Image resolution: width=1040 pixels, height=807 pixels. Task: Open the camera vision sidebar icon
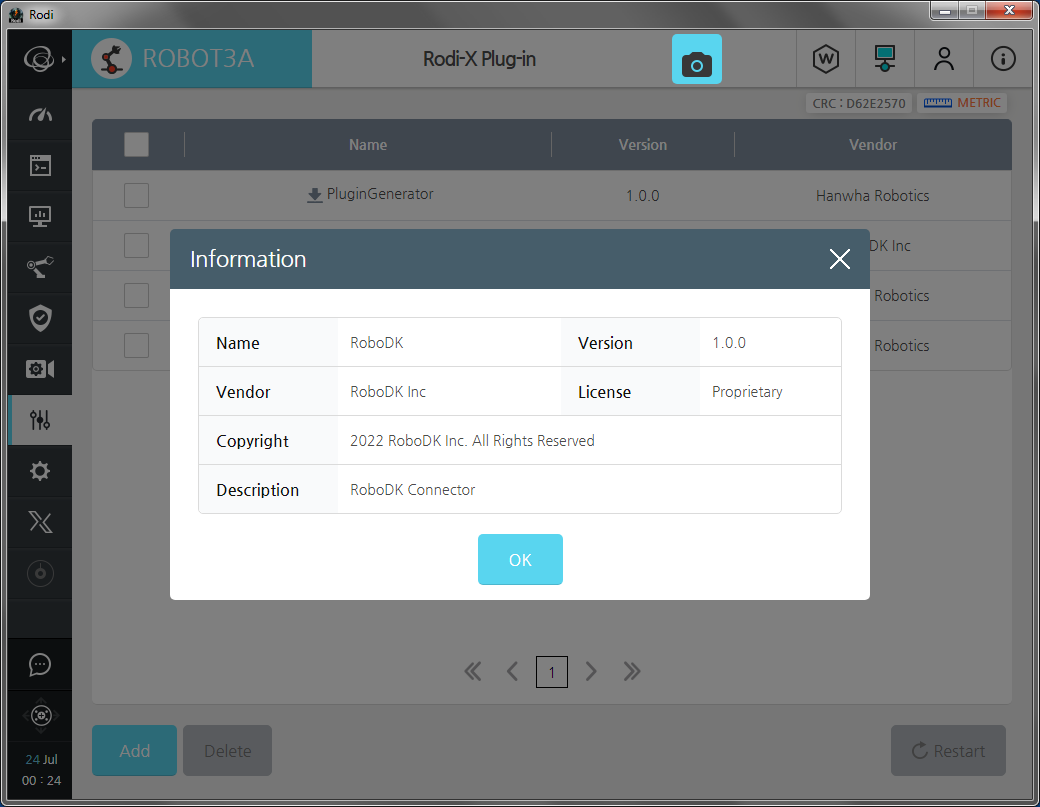[40, 369]
